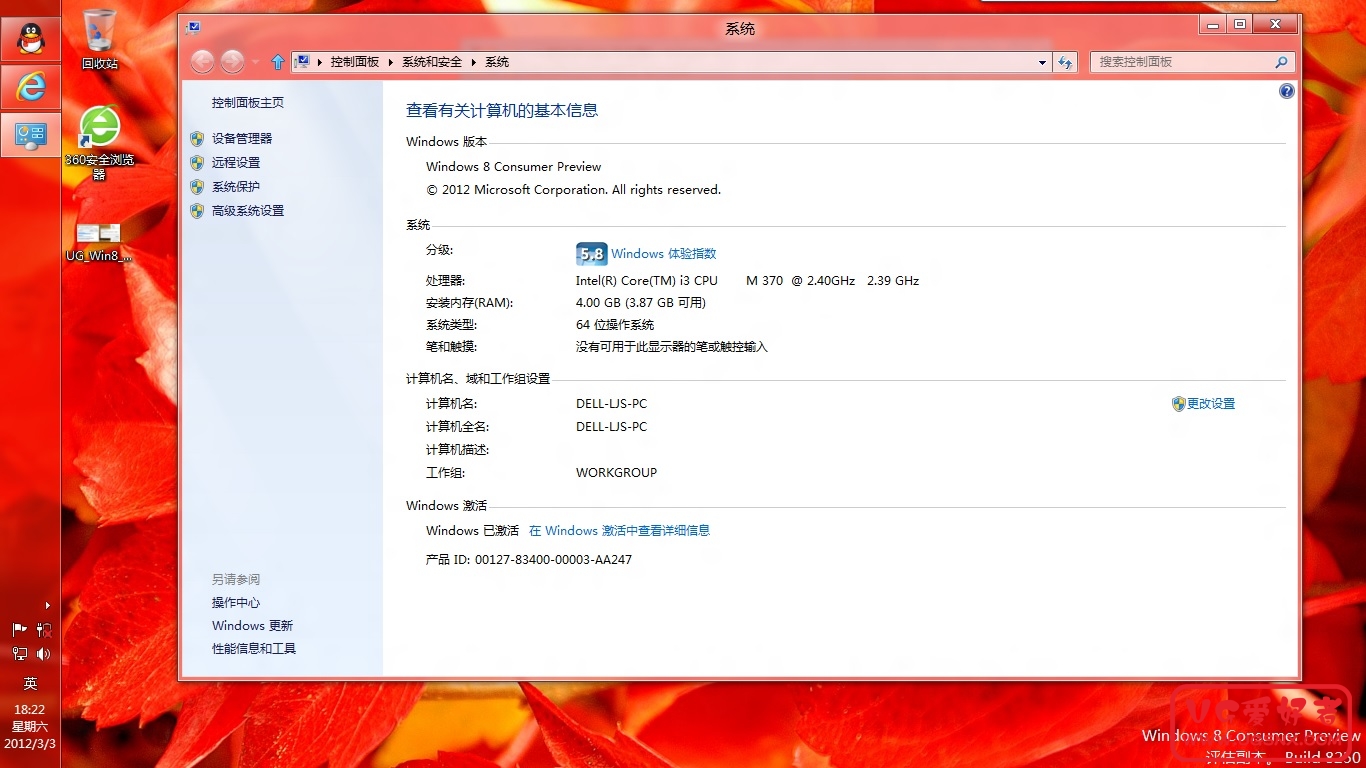
Task: Open 系统保护 (System protection)
Action: tap(236, 187)
